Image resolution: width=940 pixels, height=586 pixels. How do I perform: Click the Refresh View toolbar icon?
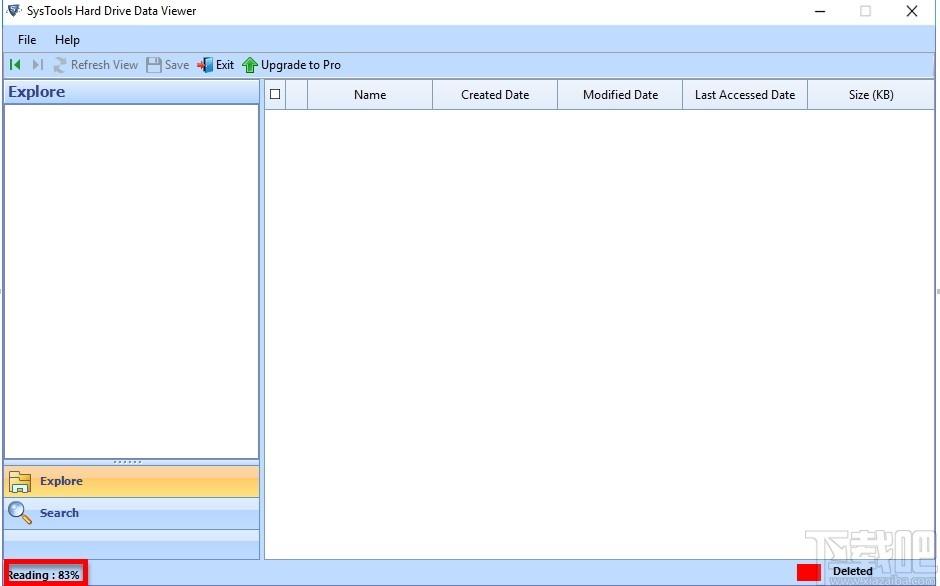pyautogui.click(x=60, y=65)
